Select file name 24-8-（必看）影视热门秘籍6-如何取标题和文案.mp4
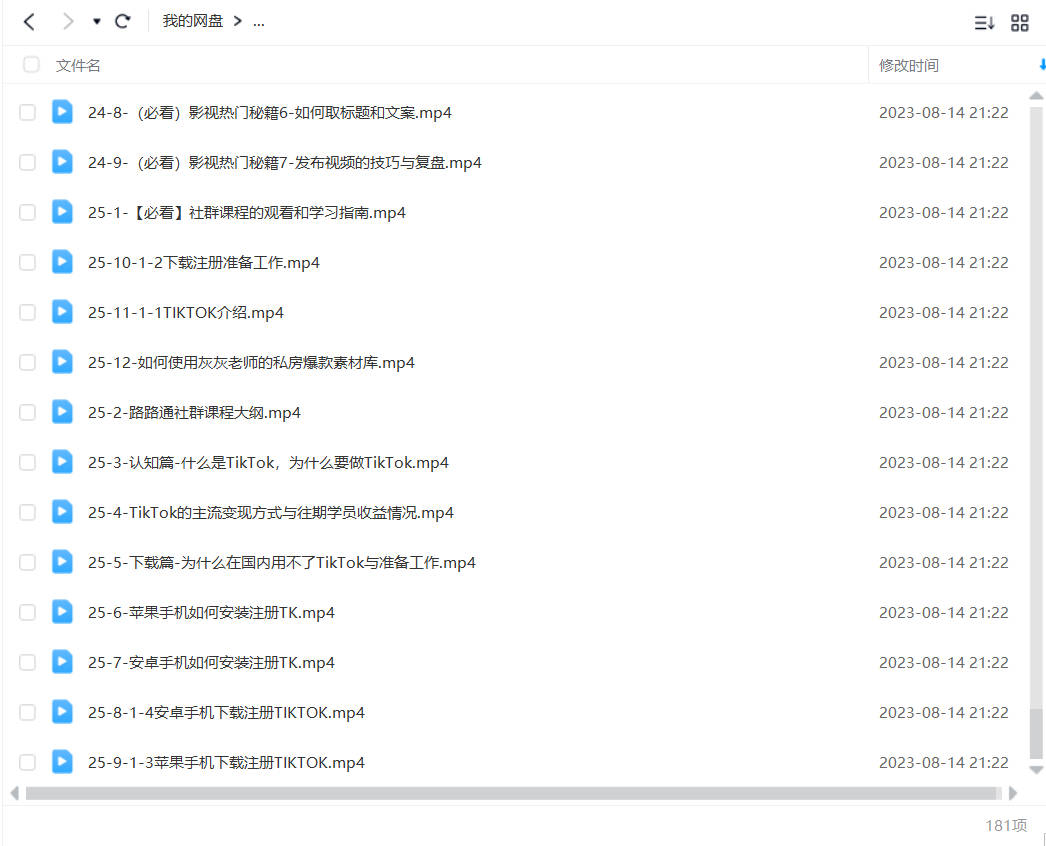This screenshot has height=846, width=1046. 270,113
